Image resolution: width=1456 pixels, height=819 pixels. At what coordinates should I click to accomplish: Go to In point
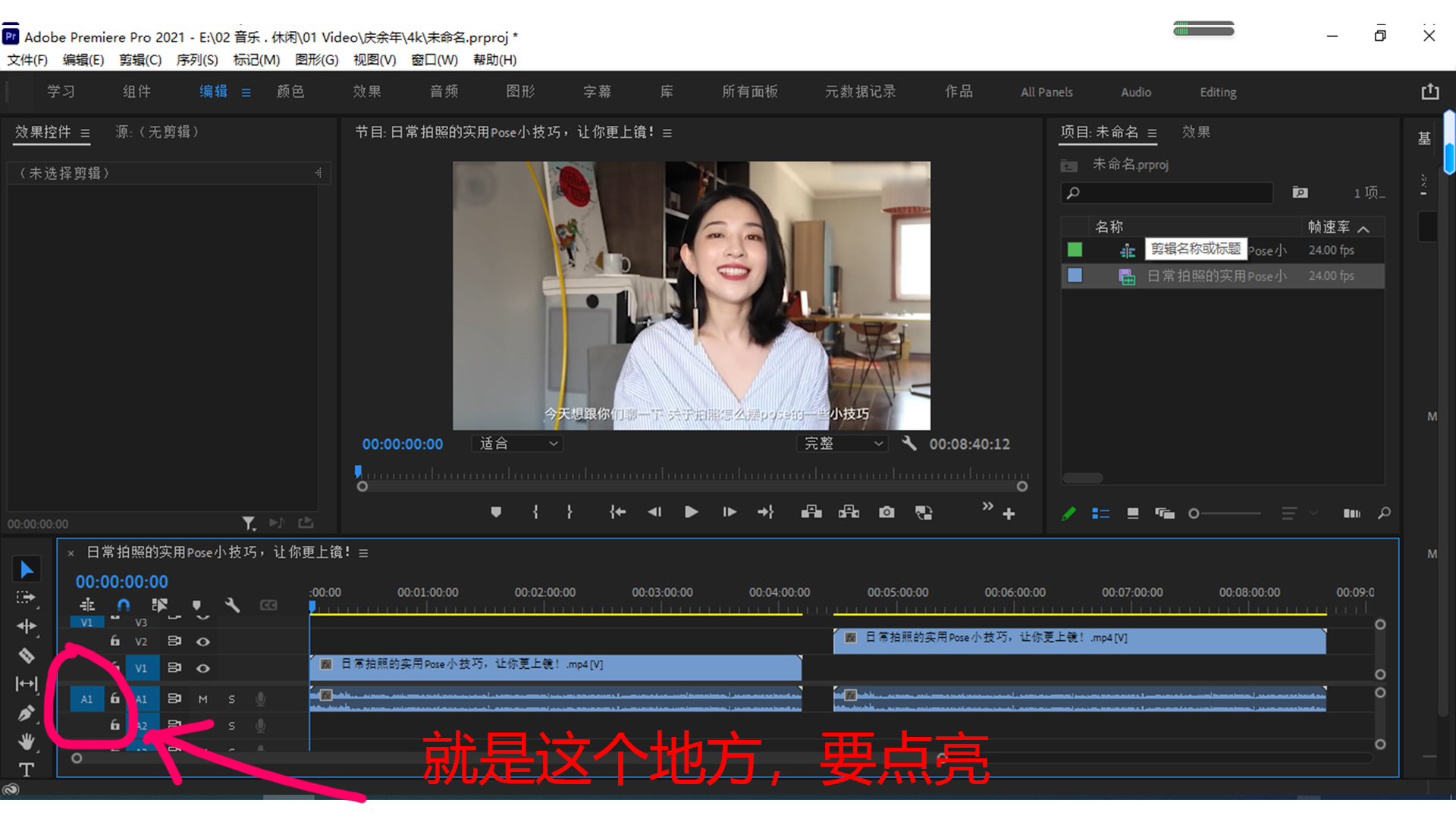pos(617,513)
